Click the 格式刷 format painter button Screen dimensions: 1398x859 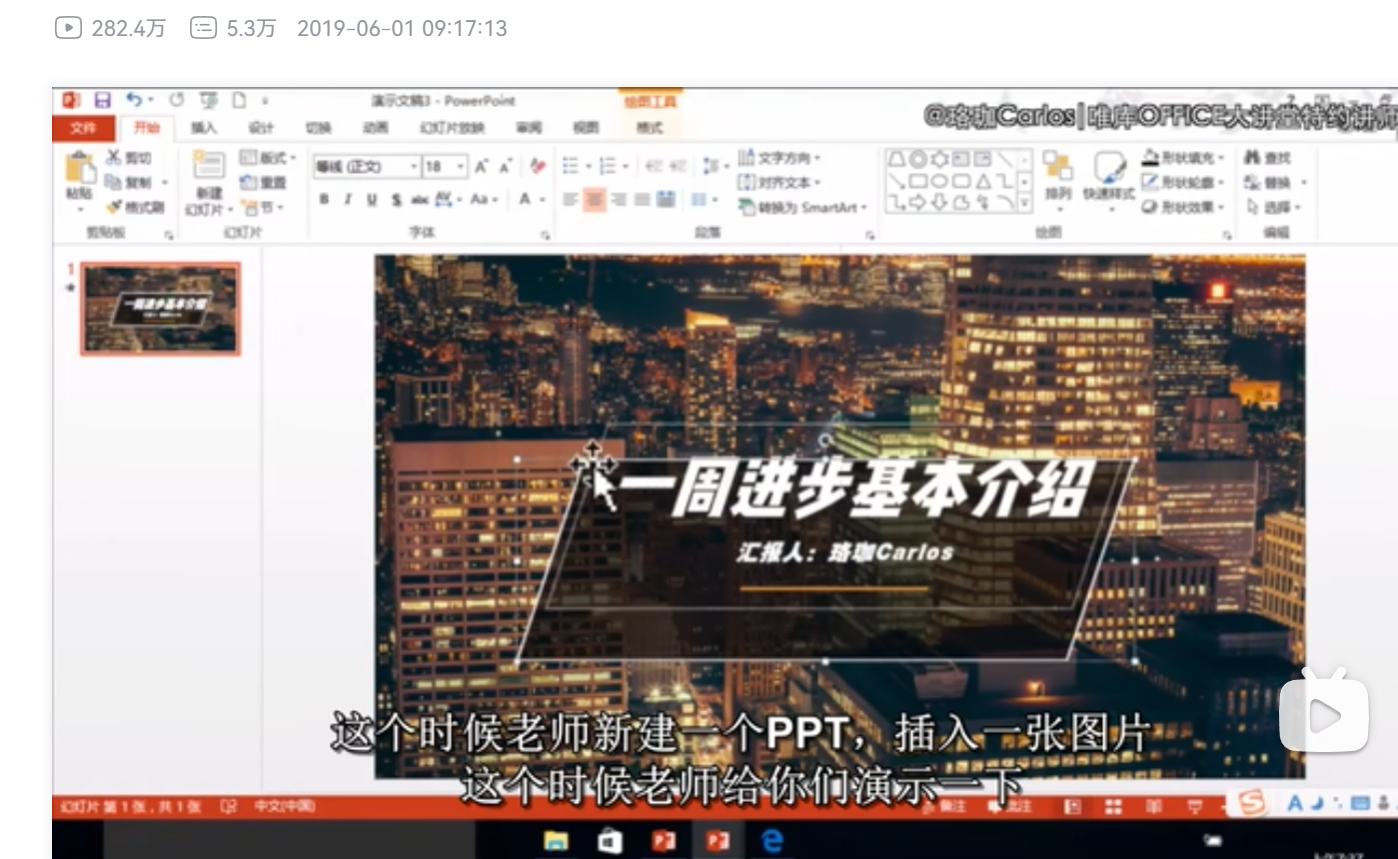[x=135, y=208]
